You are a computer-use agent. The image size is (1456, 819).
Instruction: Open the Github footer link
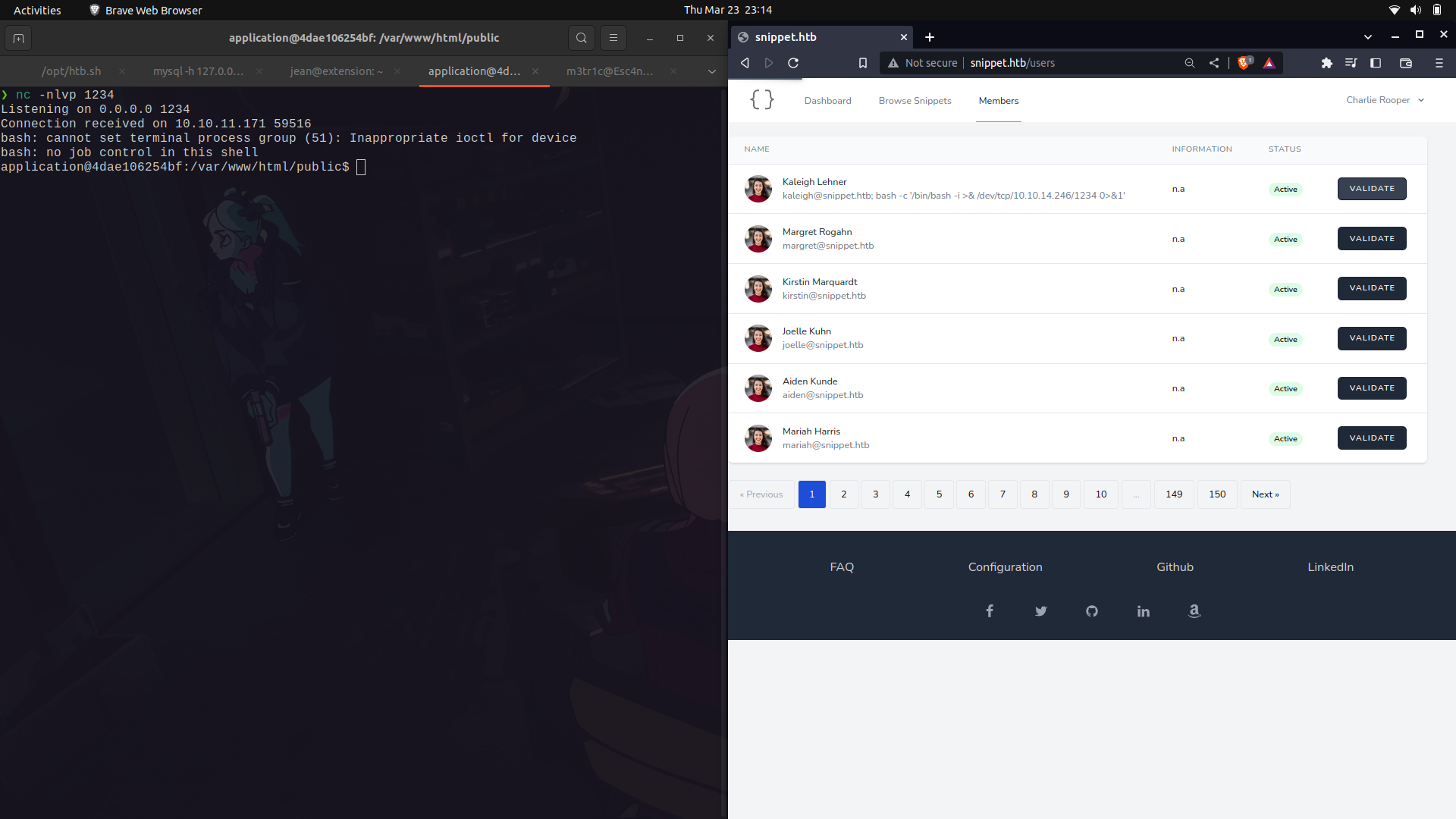[1174, 566]
